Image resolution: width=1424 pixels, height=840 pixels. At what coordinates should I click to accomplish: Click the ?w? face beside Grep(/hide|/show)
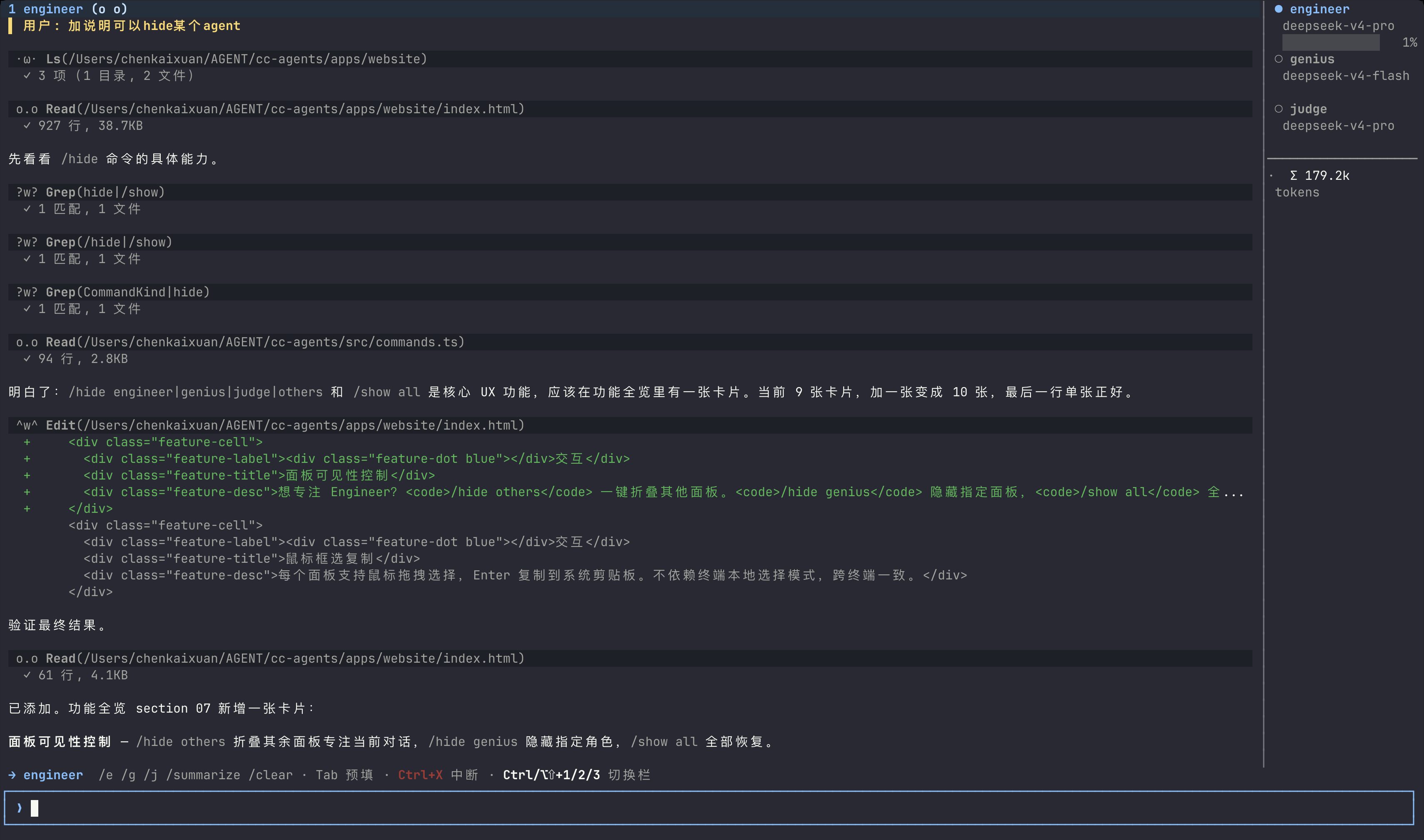point(27,242)
